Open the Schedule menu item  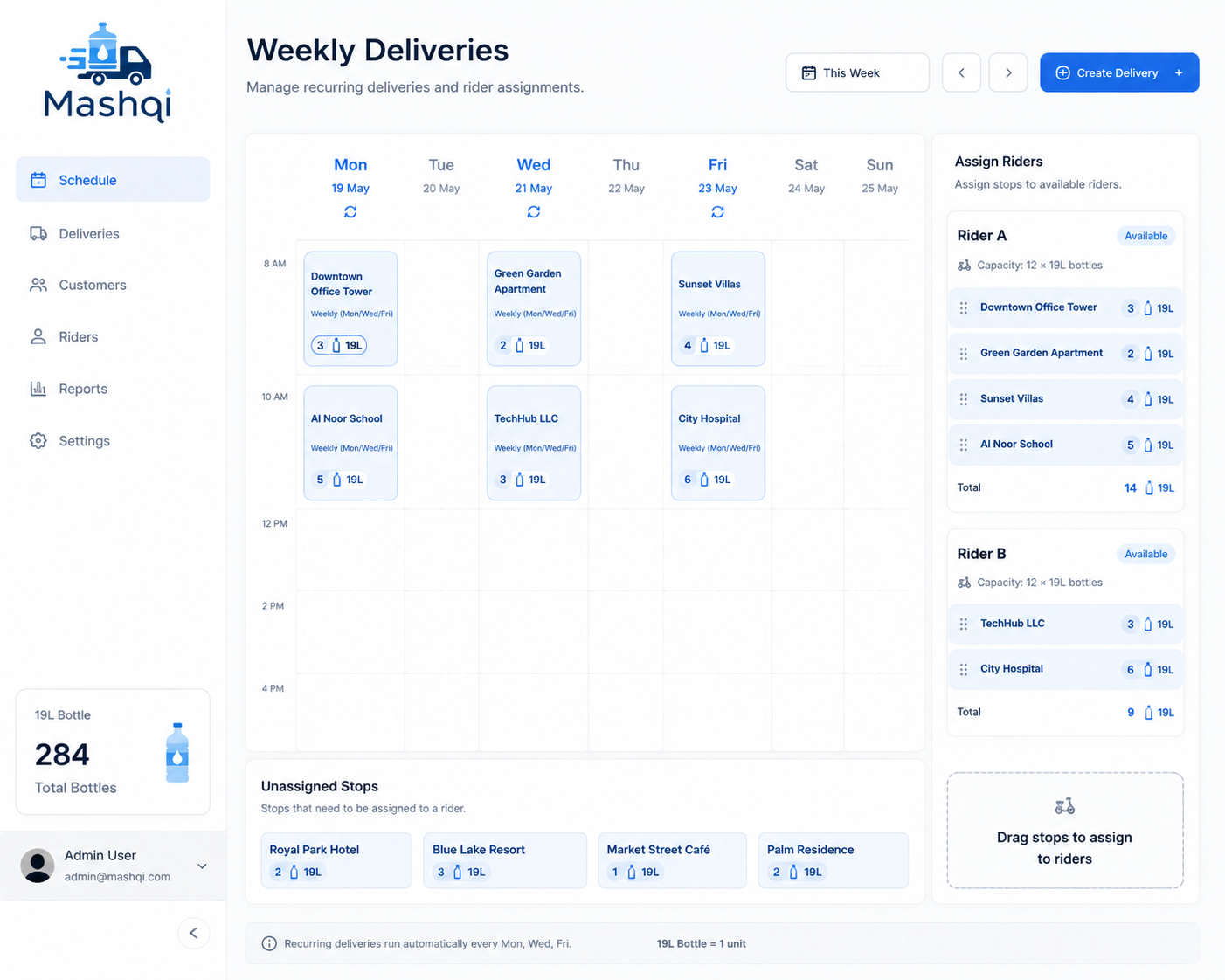tap(113, 180)
